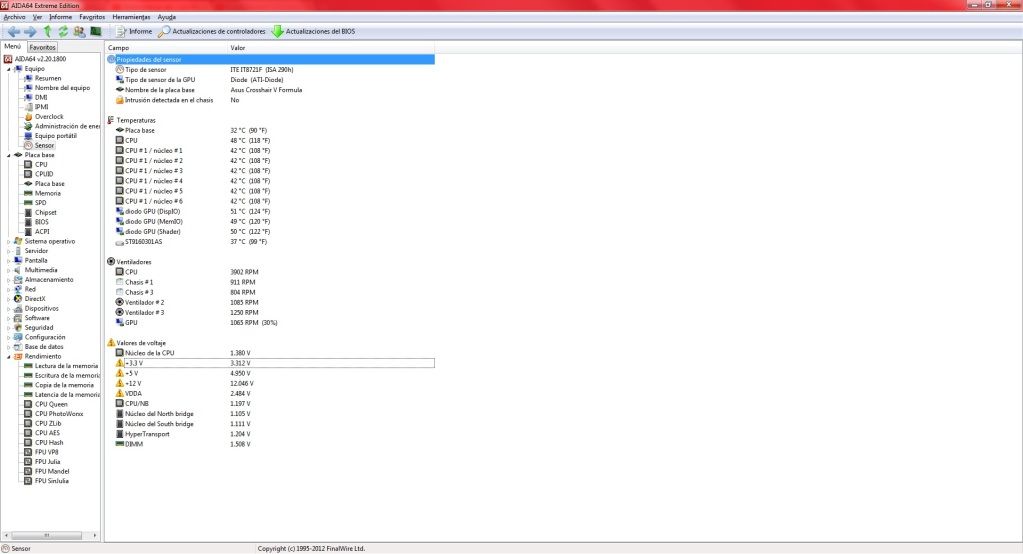The width and height of the screenshot is (1023, 554).
Task: Go up one level with green arrow
Action: click(x=47, y=31)
